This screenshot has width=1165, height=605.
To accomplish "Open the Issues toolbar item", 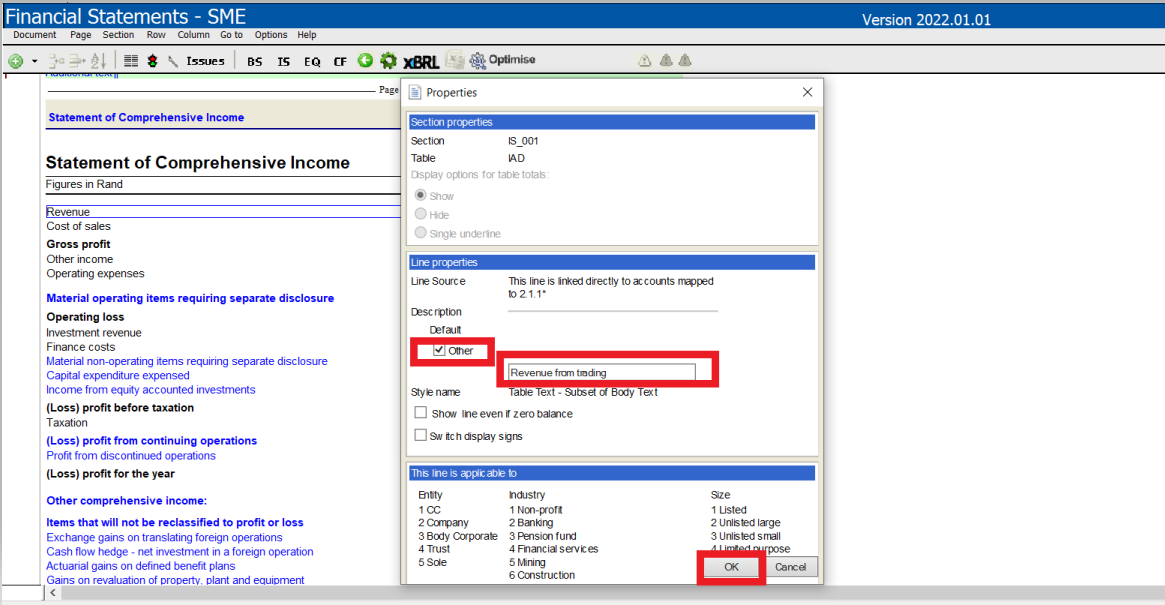I will tap(198, 61).
